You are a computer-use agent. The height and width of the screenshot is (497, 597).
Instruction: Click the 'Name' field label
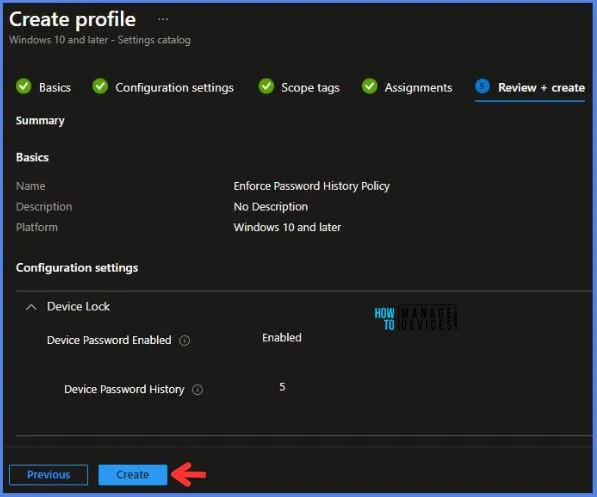click(x=30, y=186)
